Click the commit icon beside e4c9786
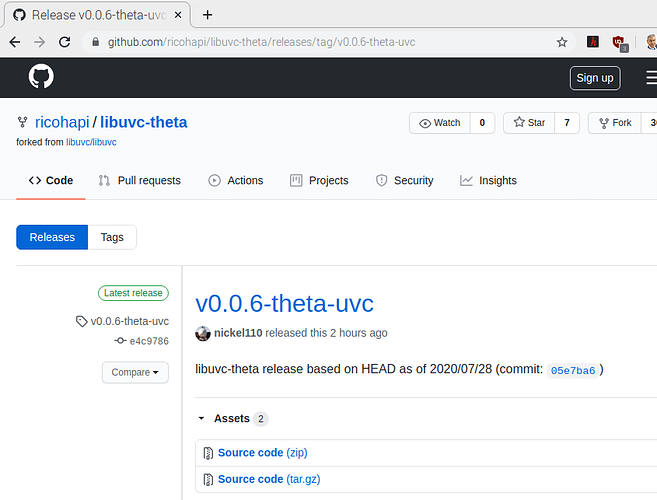The height and width of the screenshot is (500, 657). point(120,341)
